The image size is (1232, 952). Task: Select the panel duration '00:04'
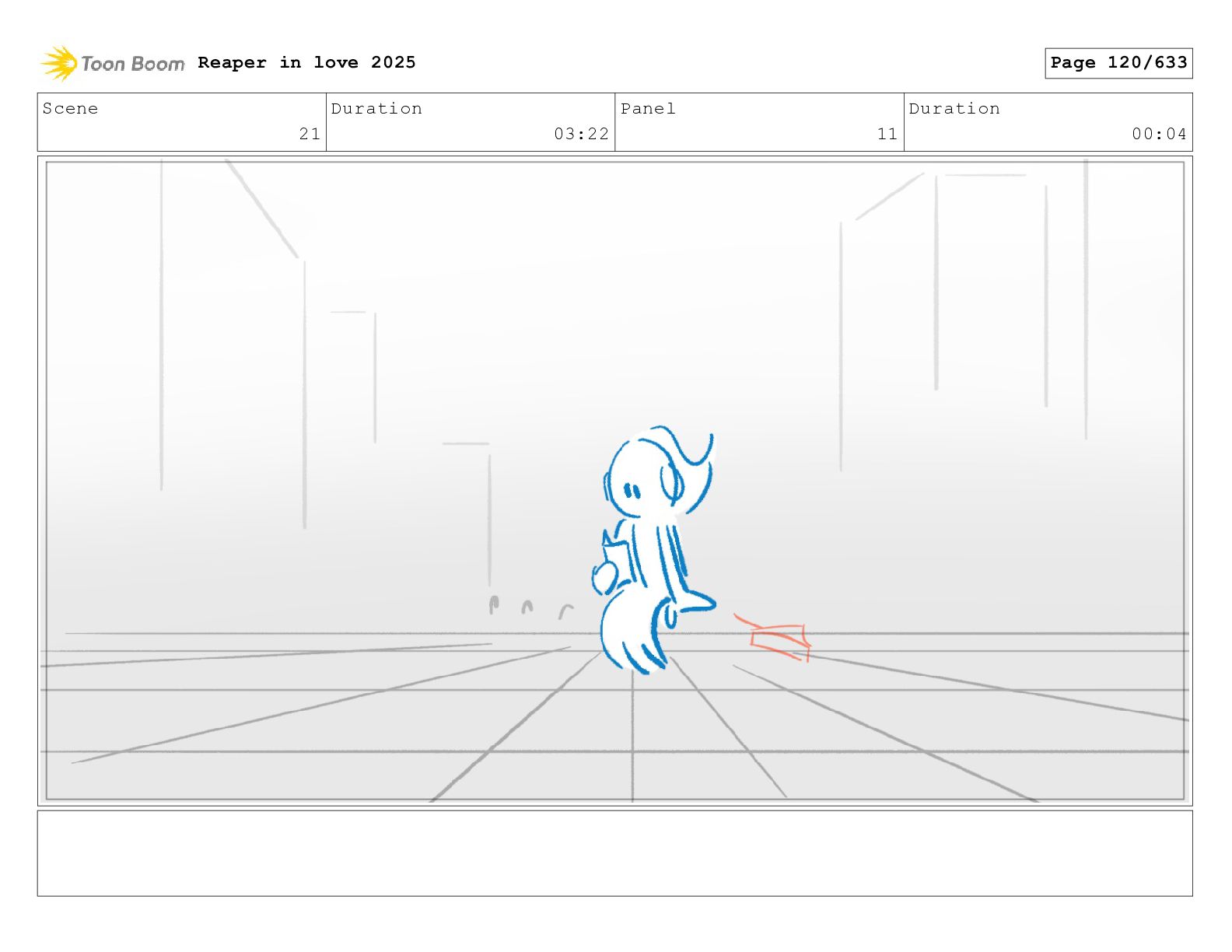click(x=1159, y=134)
